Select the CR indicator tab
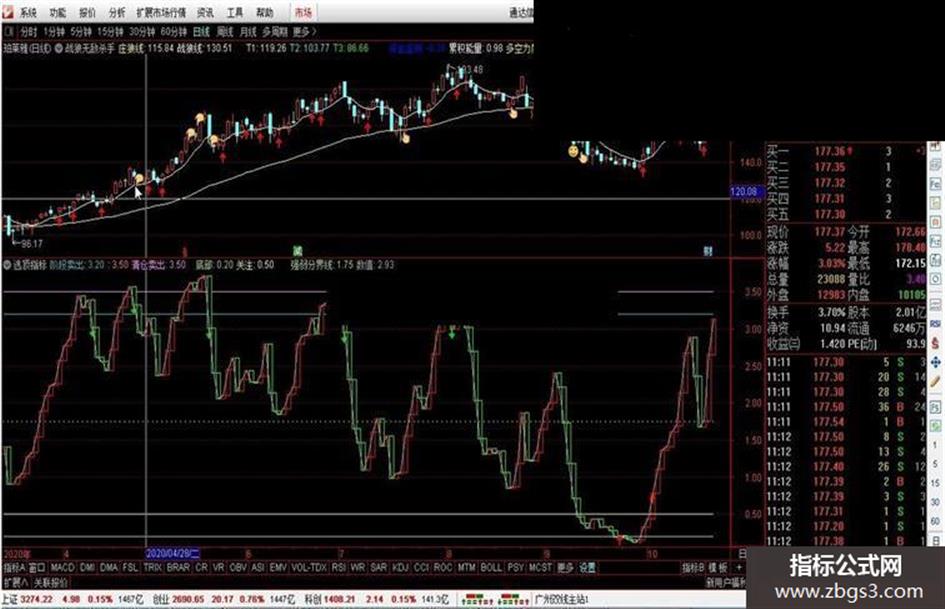Image resolution: width=945 pixels, height=609 pixels. (201, 567)
